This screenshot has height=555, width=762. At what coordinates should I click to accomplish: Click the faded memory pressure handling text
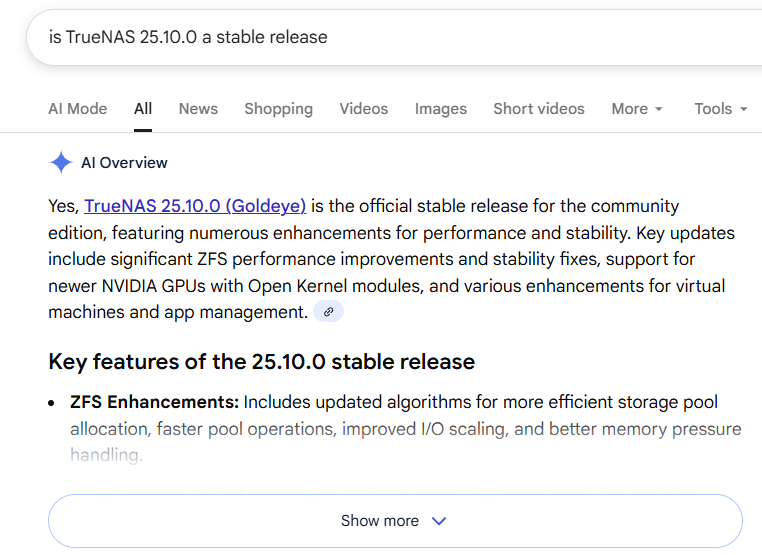pos(105,455)
